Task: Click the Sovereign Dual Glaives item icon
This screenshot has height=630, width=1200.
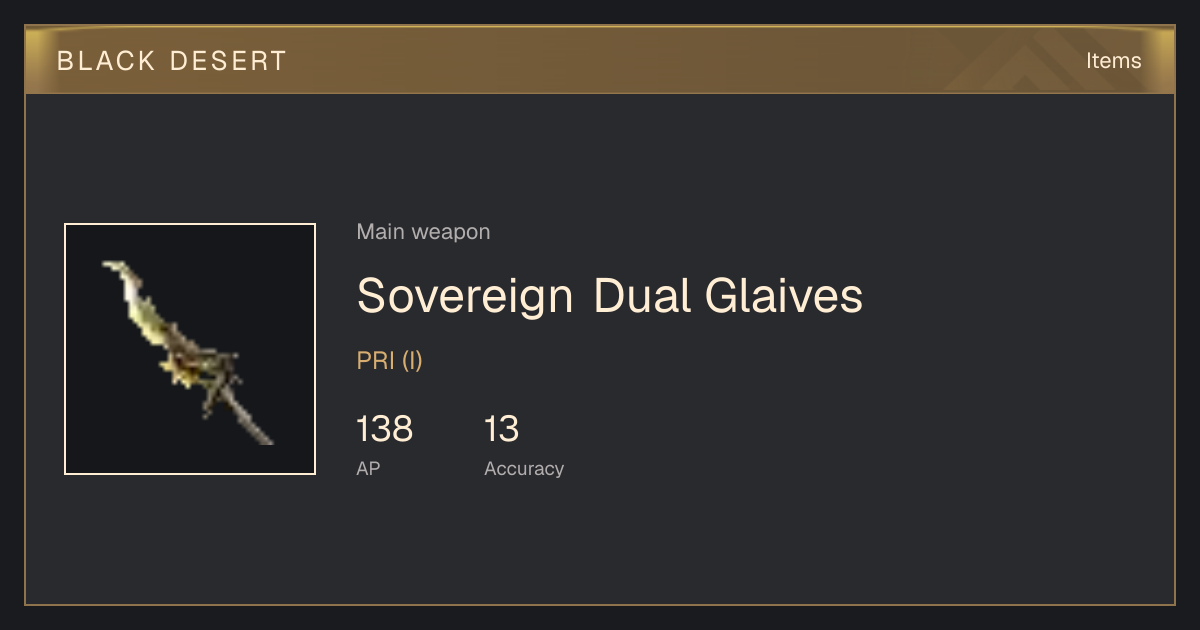Action: tap(190, 349)
